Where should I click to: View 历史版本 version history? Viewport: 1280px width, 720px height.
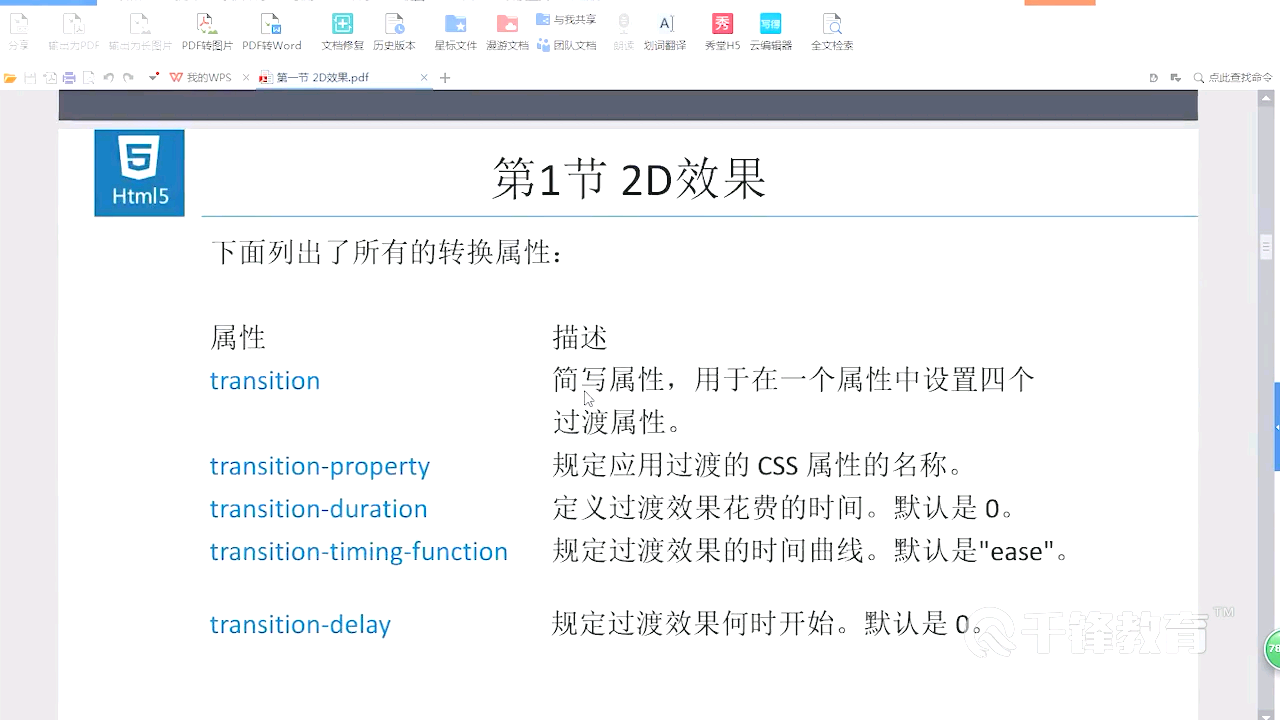396,30
